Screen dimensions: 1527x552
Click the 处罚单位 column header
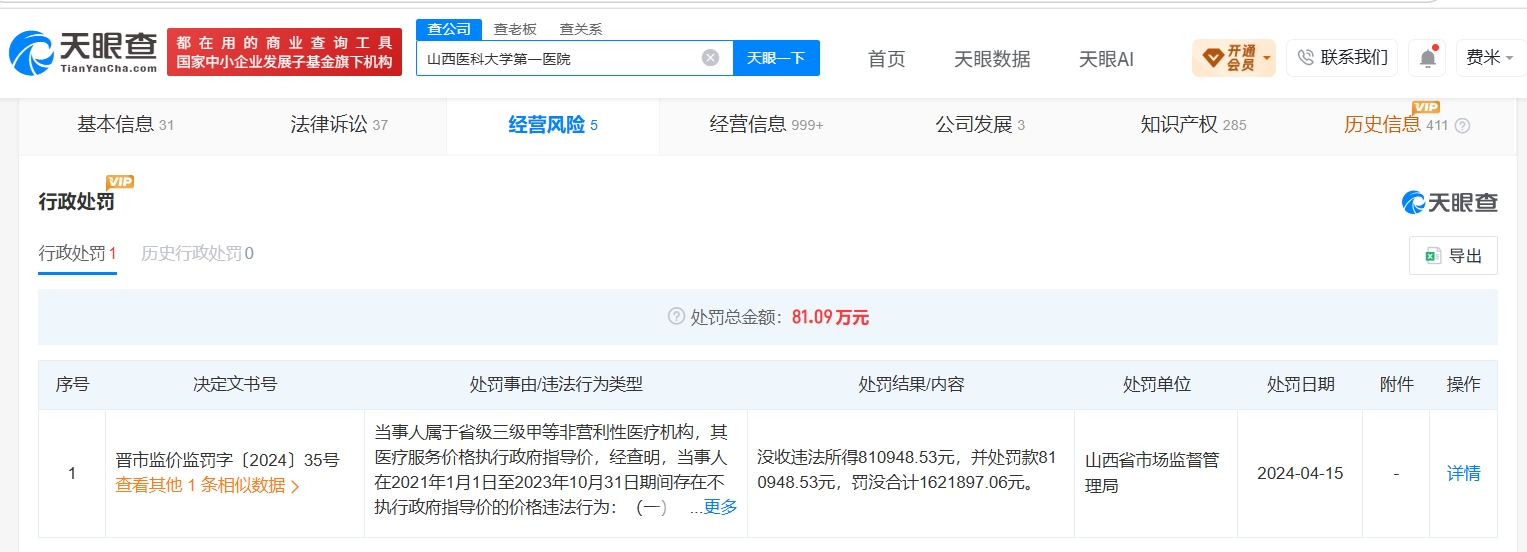coord(1156,384)
